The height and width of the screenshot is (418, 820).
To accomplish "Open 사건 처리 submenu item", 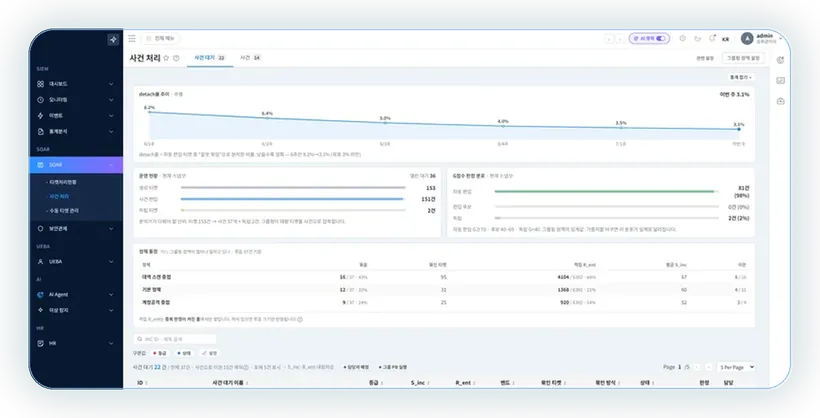I will pos(59,196).
